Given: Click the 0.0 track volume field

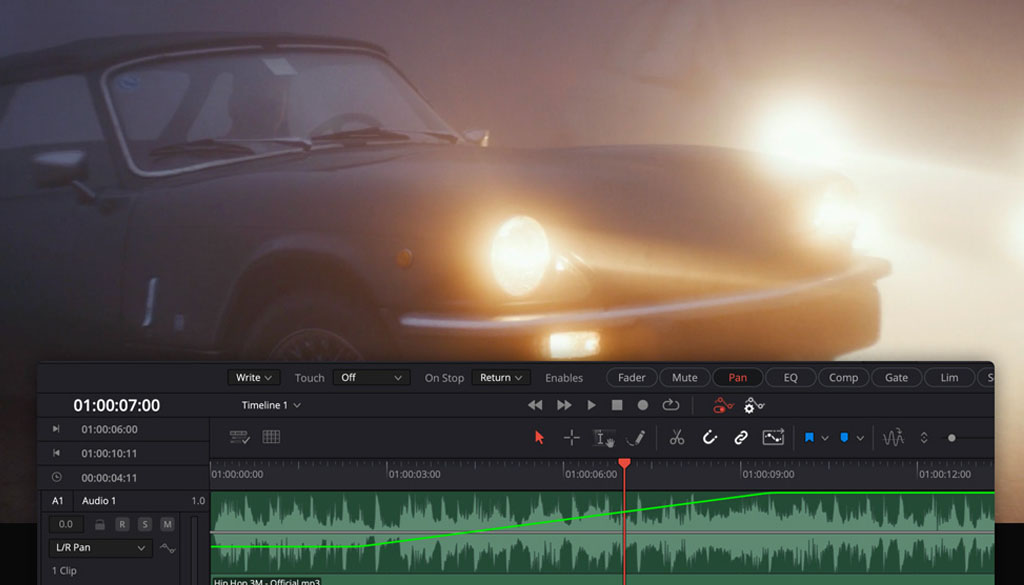Looking at the screenshot, I should [x=66, y=524].
